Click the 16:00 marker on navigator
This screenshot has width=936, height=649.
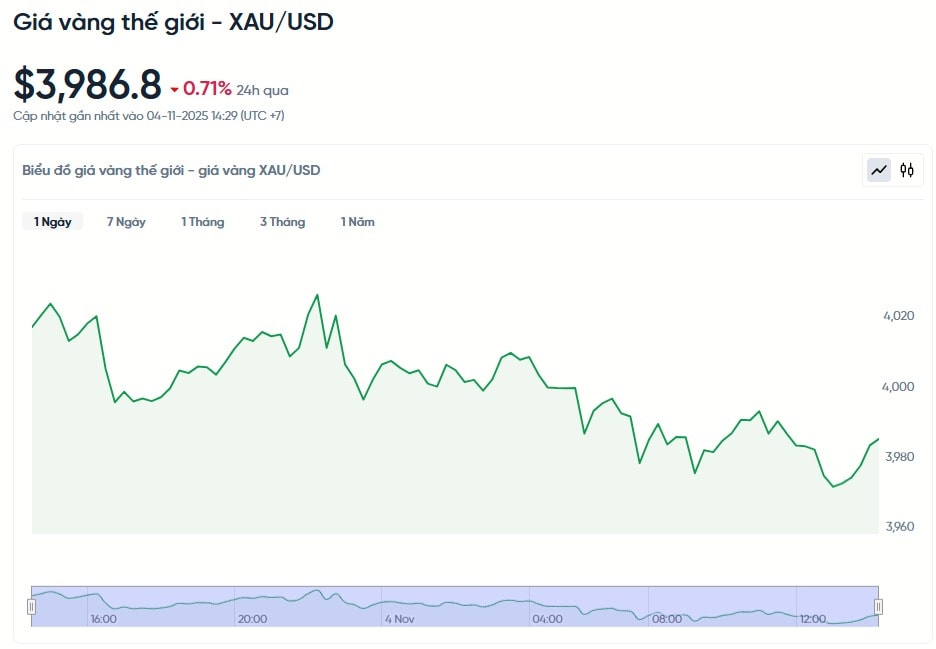click(x=104, y=619)
